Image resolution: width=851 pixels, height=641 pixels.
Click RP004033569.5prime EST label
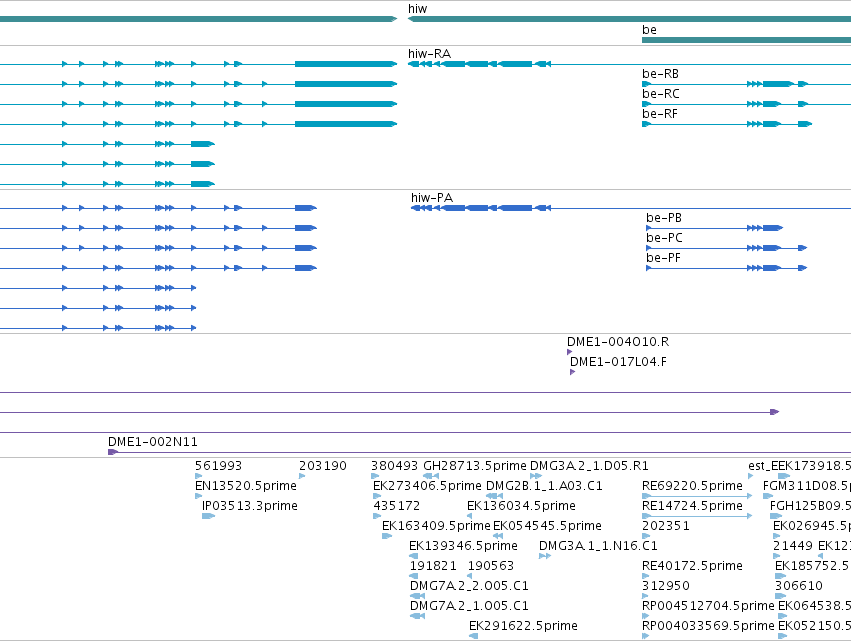708,626
